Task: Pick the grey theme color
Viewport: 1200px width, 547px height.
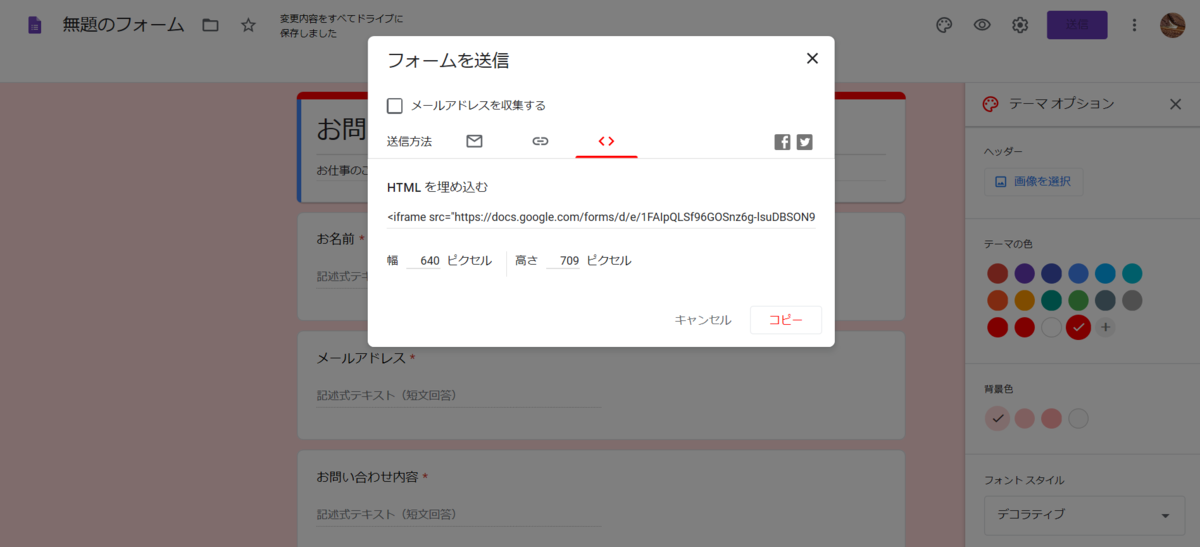Action: [1132, 300]
